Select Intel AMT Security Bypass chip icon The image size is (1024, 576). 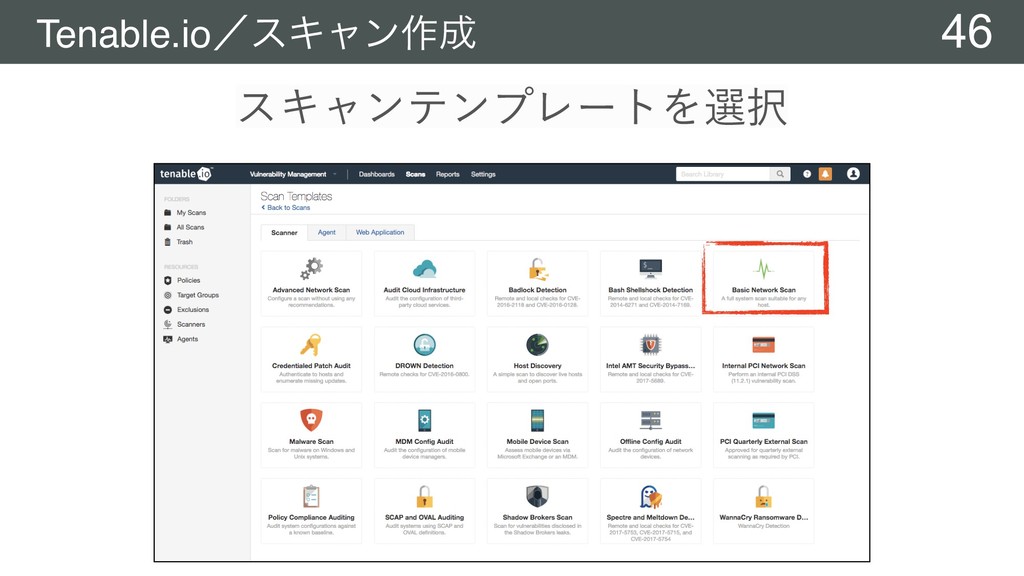[x=650, y=345]
